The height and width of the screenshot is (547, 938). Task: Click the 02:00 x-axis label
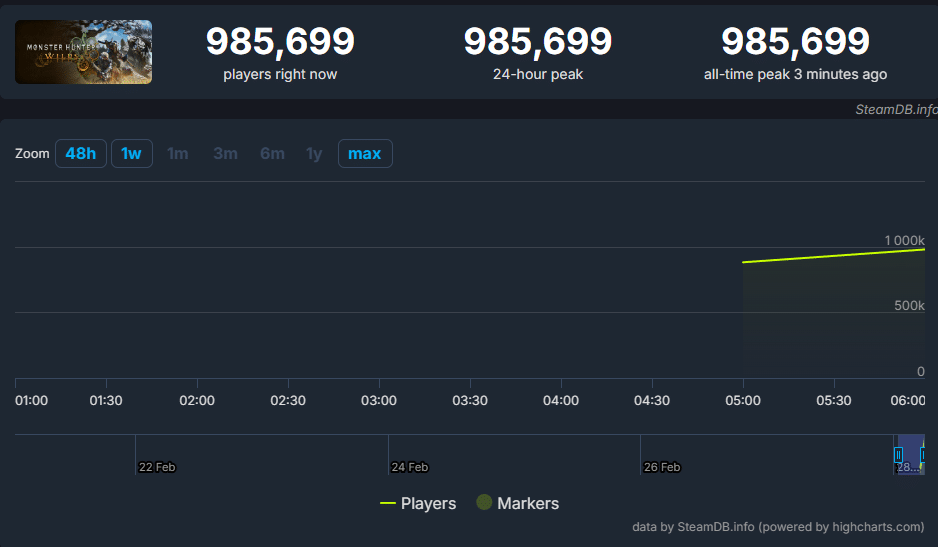[197, 400]
